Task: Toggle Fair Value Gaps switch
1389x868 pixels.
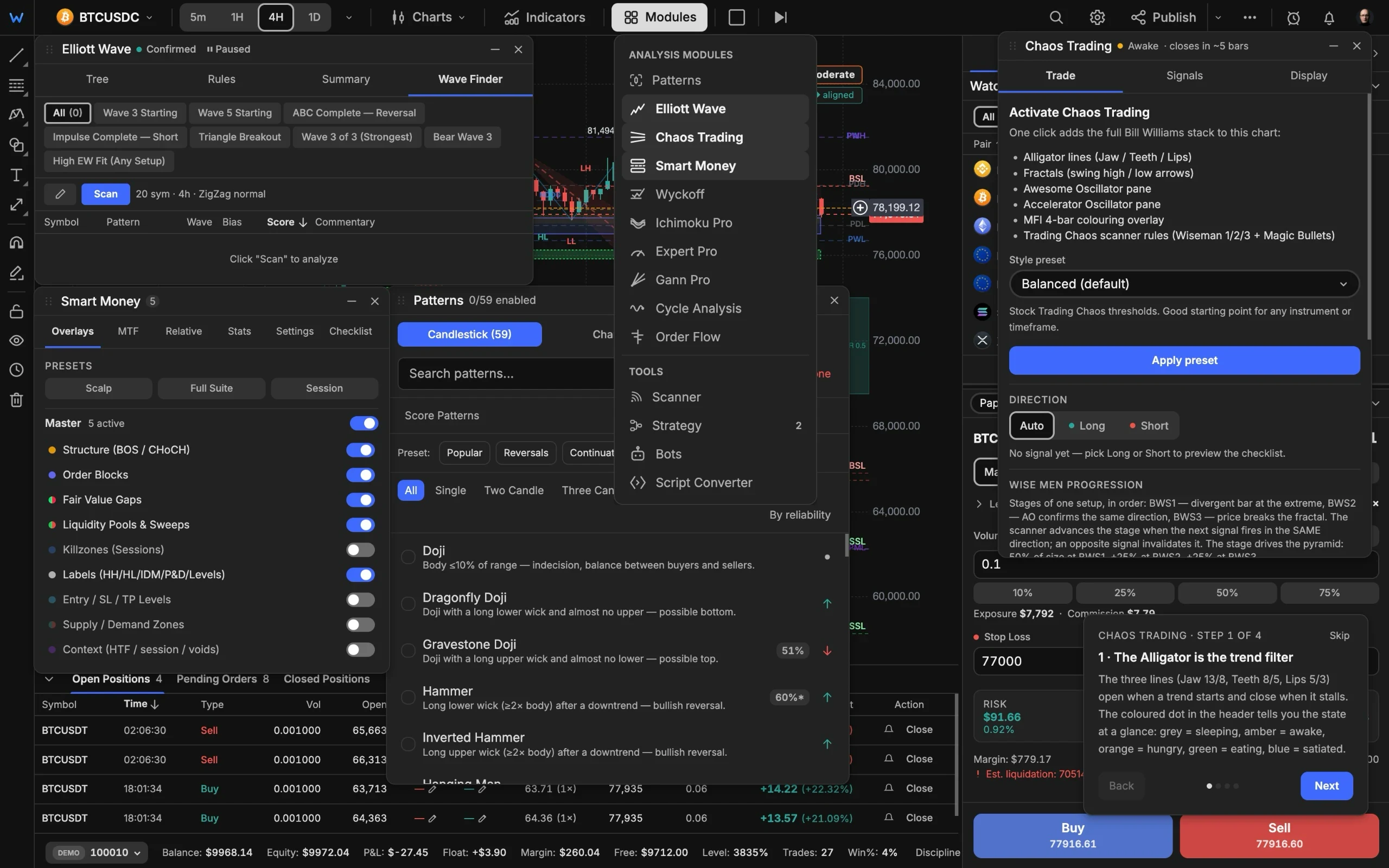Action: coord(360,500)
